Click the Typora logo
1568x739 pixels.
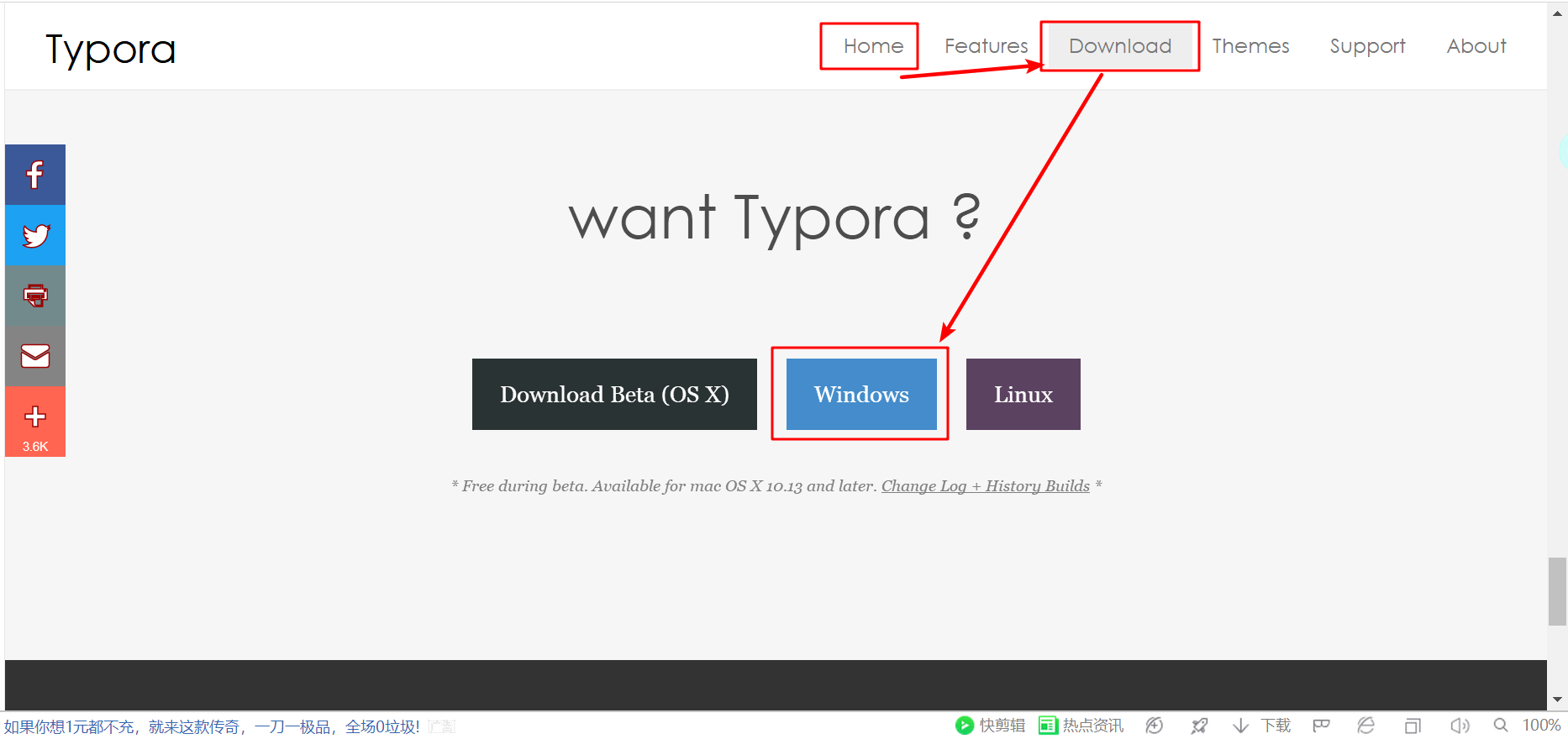click(110, 50)
